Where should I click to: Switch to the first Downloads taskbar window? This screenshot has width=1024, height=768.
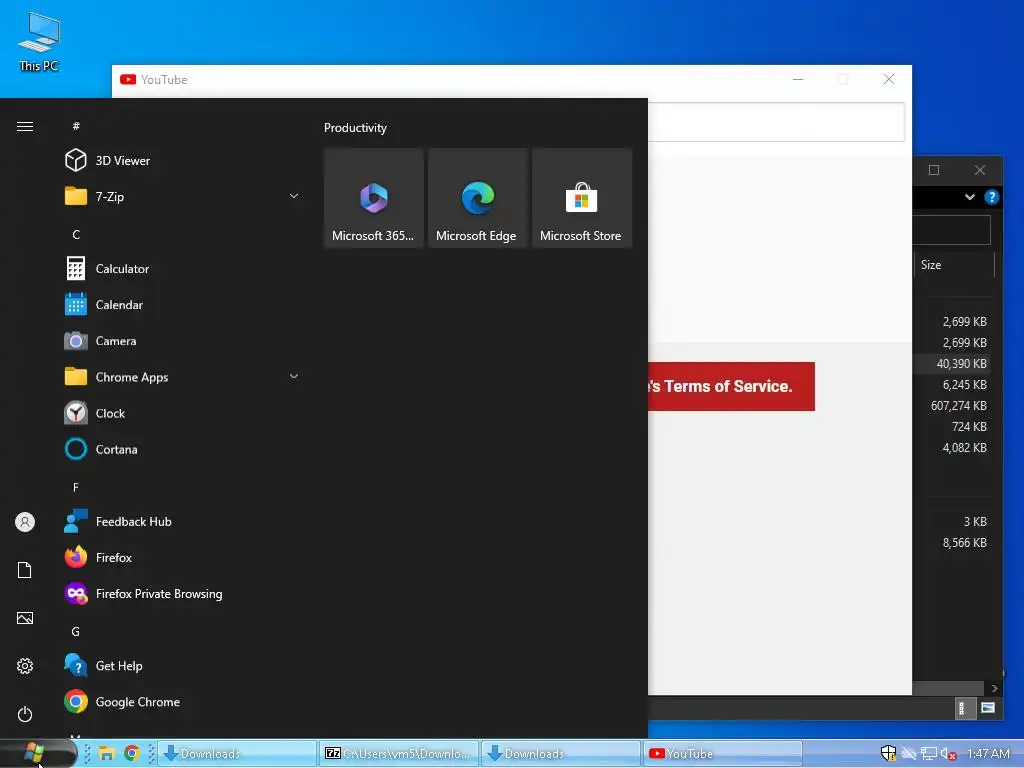(x=237, y=754)
